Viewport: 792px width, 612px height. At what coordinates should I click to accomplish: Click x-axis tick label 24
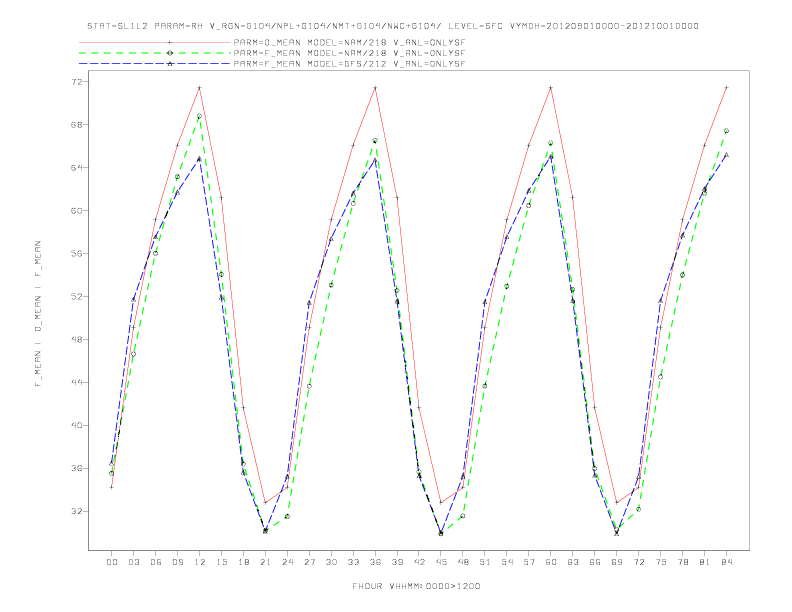(x=287, y=562)
